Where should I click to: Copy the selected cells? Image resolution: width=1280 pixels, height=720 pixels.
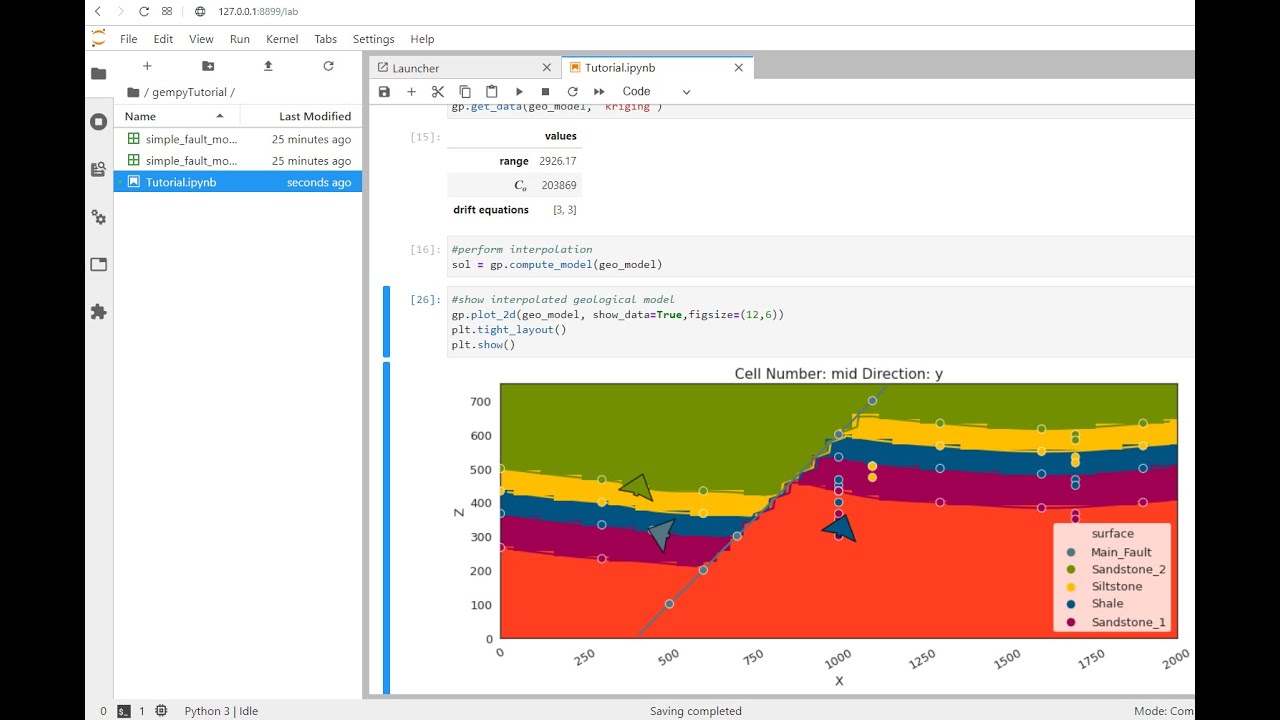[465, 91]
